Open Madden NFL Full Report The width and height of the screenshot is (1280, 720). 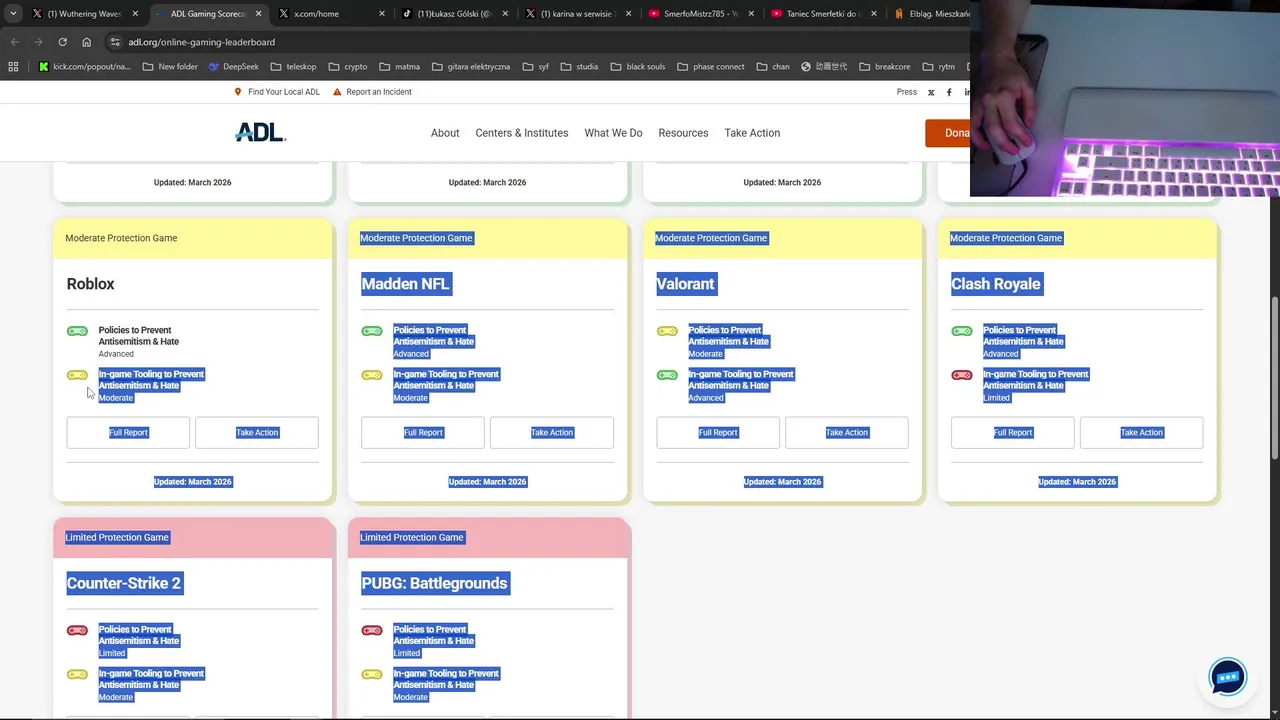(423, 432)
